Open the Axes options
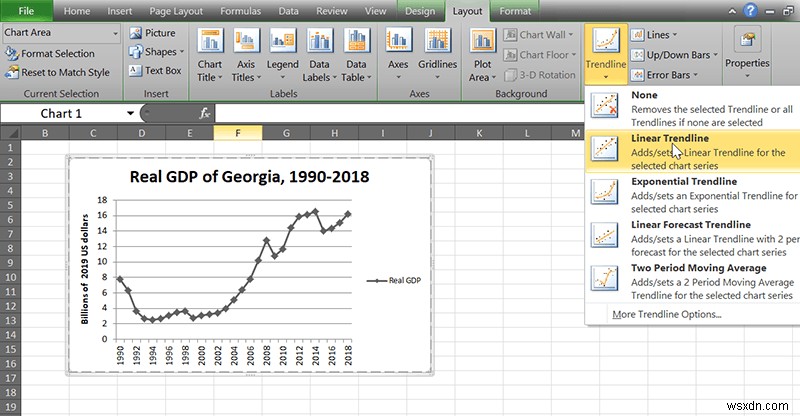This screenshot has height=416, width=800. [398, 55]
